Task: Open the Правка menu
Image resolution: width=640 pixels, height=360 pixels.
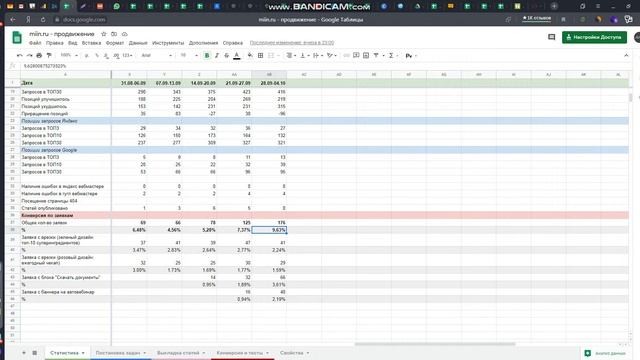Action: click(x=55, y=43)
